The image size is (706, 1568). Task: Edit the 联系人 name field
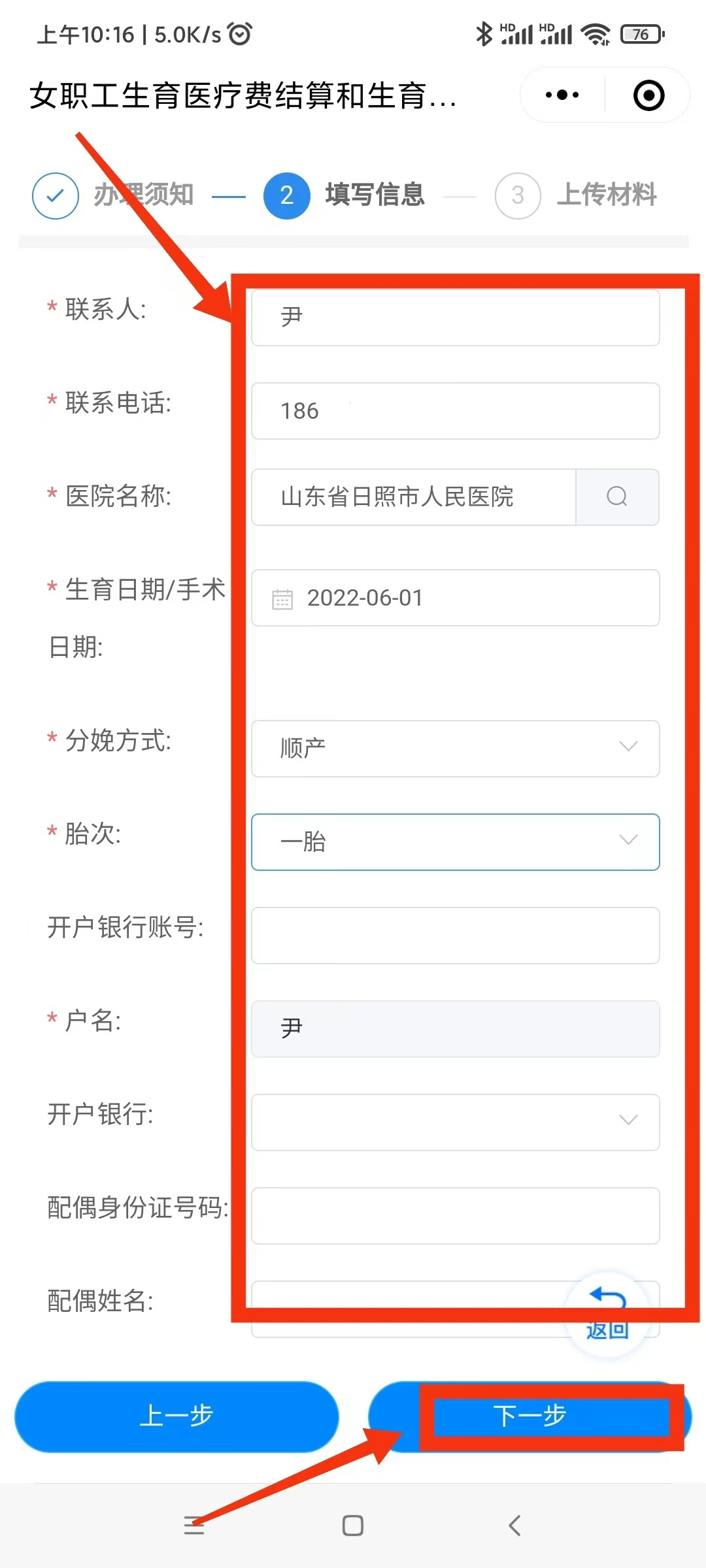pyautogui.click(x=456, y=318)
